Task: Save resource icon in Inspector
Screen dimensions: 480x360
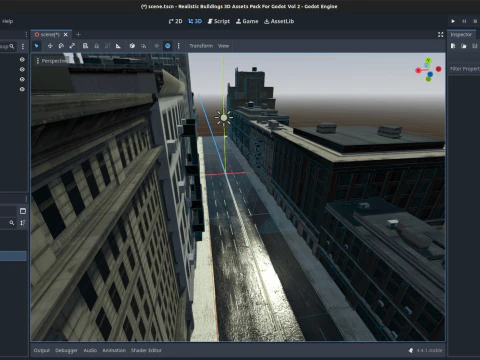Action: pyautogui.click(x=475, y=46)
